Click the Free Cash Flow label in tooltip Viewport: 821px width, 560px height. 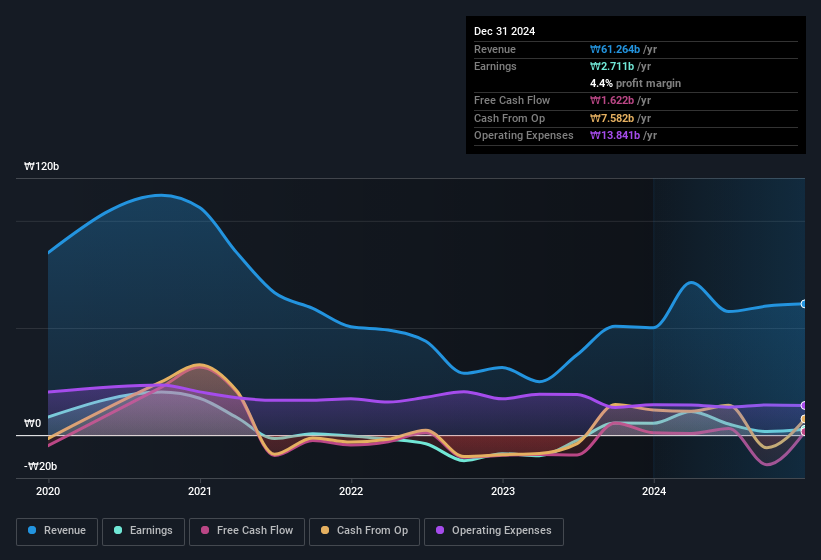[512, 100]
